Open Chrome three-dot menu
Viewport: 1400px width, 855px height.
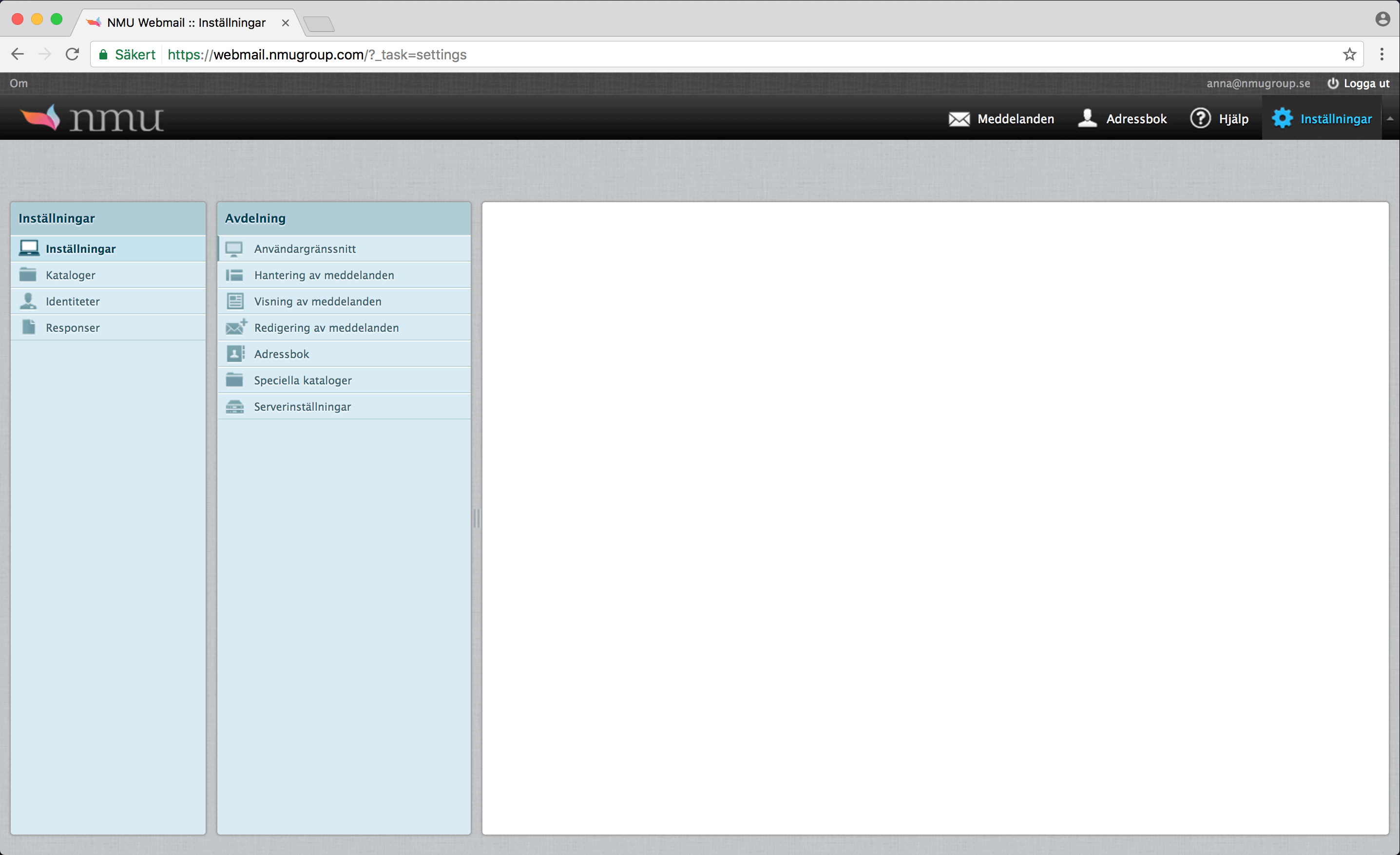pos(1382,54)
